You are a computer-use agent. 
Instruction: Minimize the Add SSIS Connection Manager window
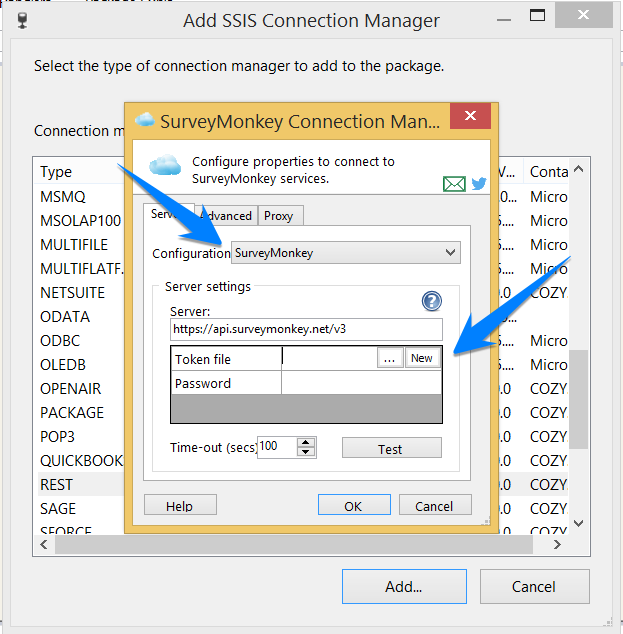[x=504, y=20]
